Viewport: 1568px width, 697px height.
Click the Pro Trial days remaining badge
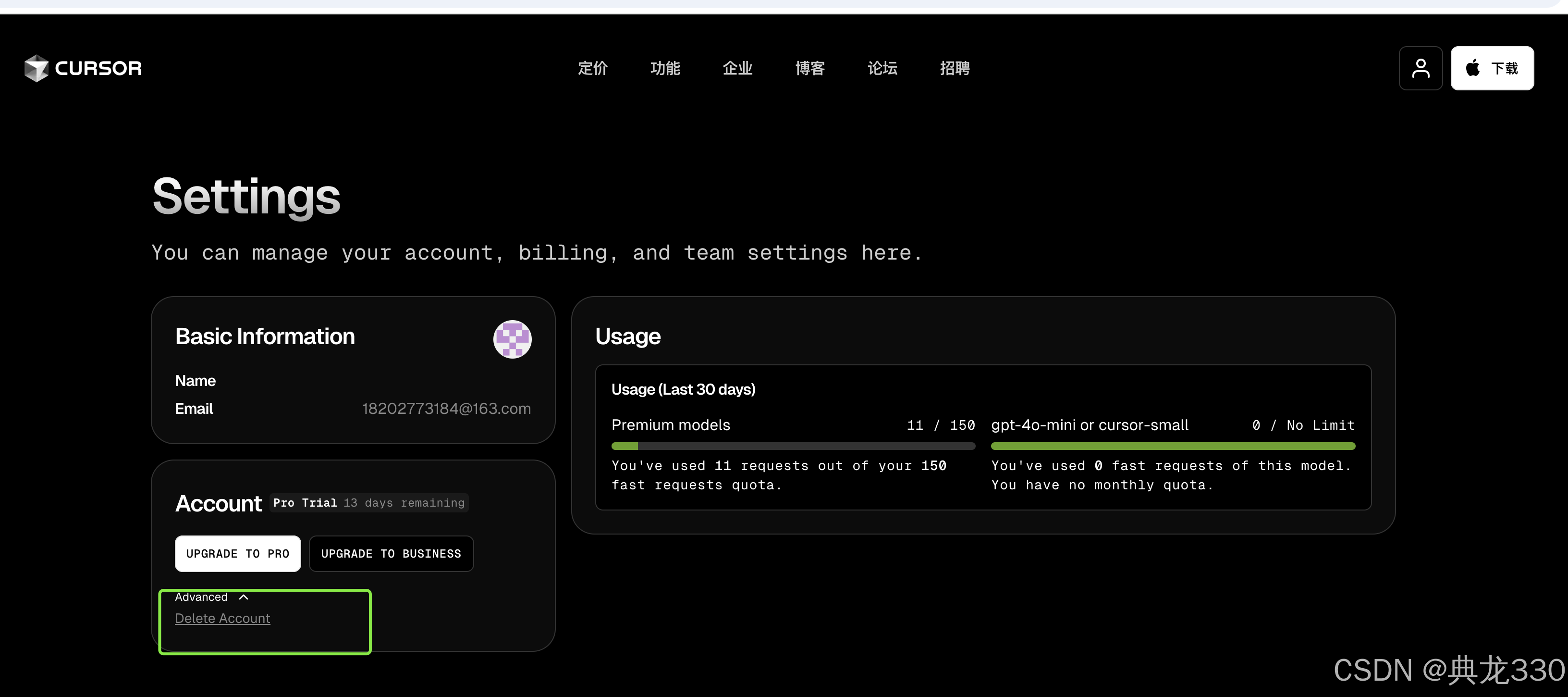(368, 503)
